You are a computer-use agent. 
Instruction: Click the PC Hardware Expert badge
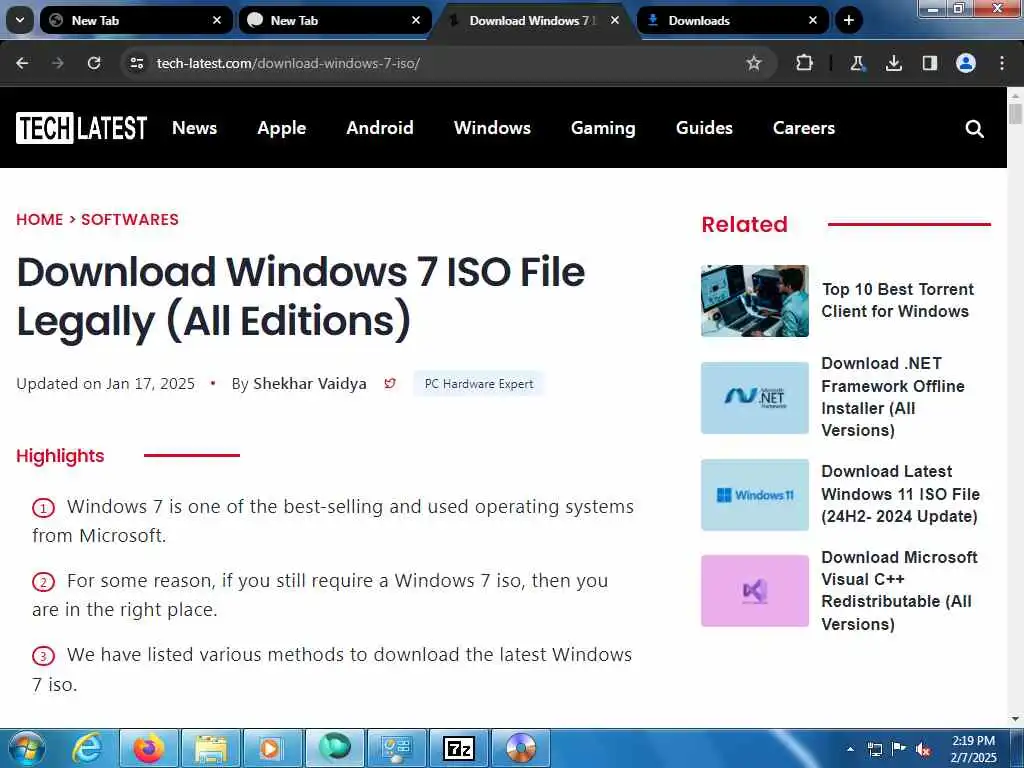coord(479,383)
